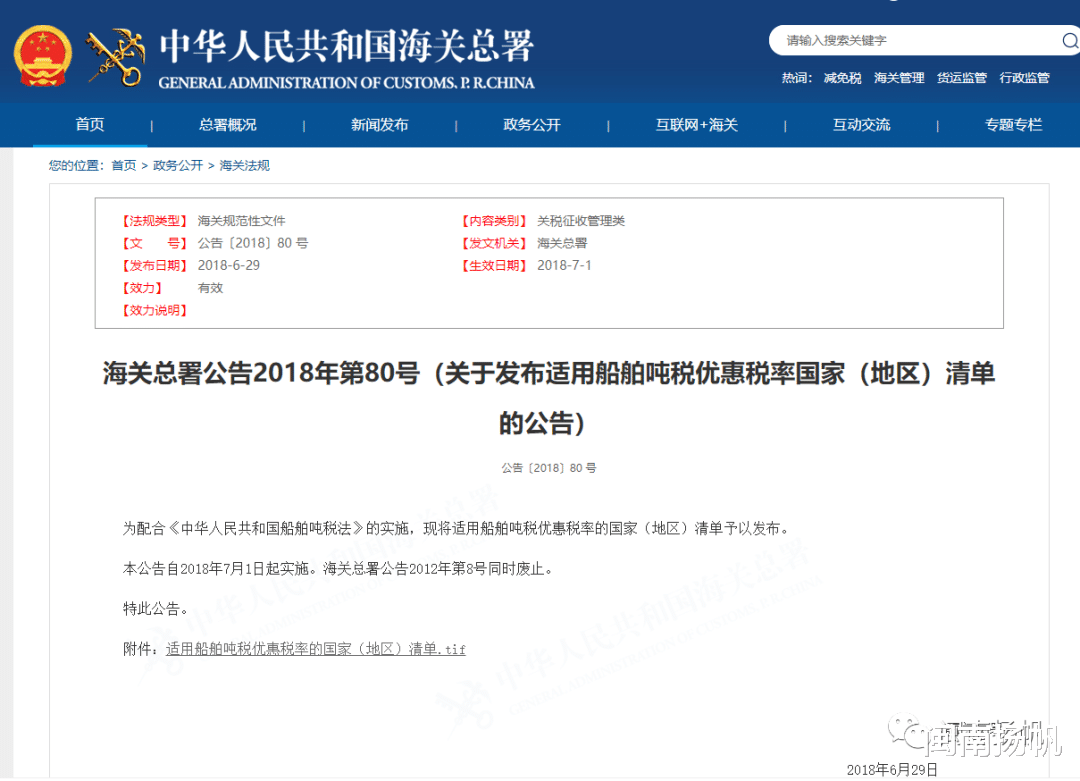The height and width of the screenshot is (781, 1080).
Task: Click the 互动交流 navigation item
Action: click(861, 124)
